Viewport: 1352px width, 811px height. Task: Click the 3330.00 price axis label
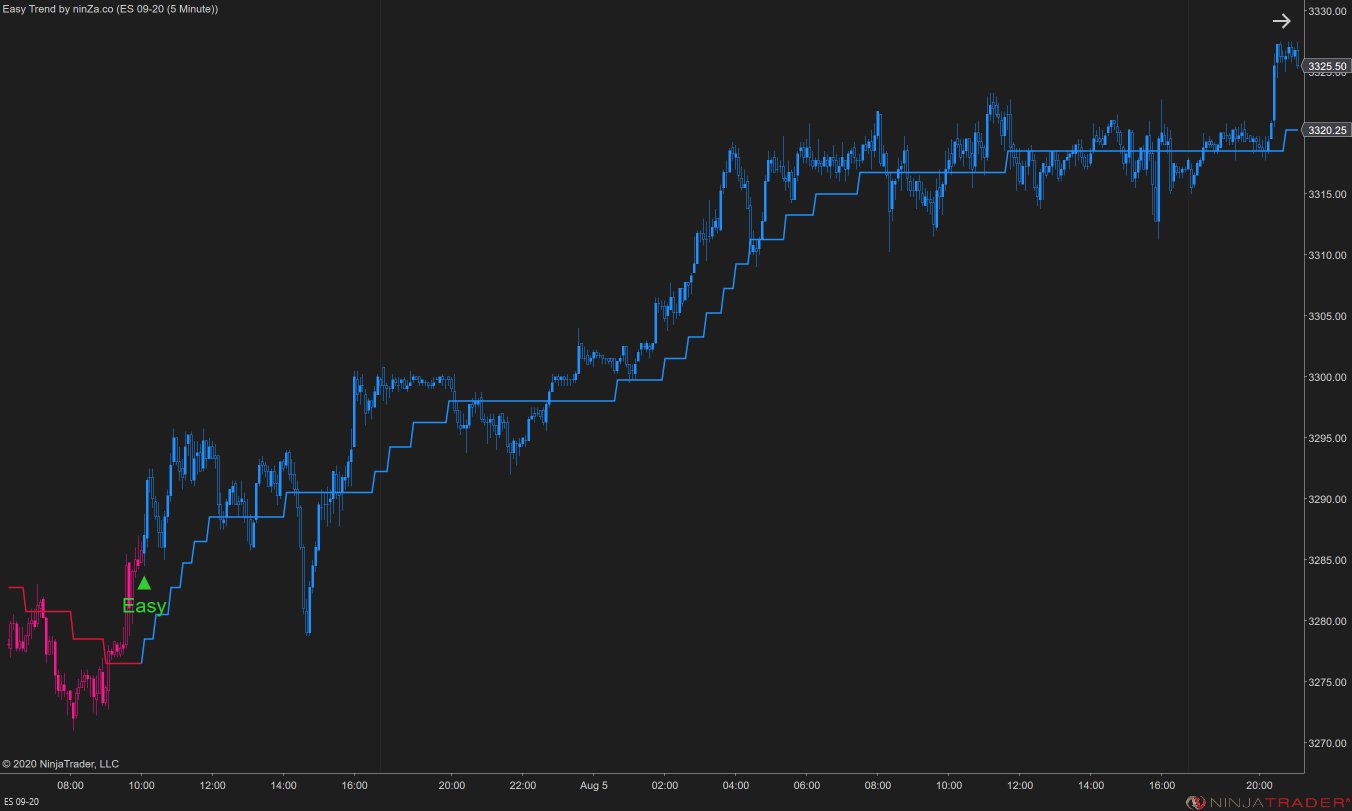point(1327,12)
